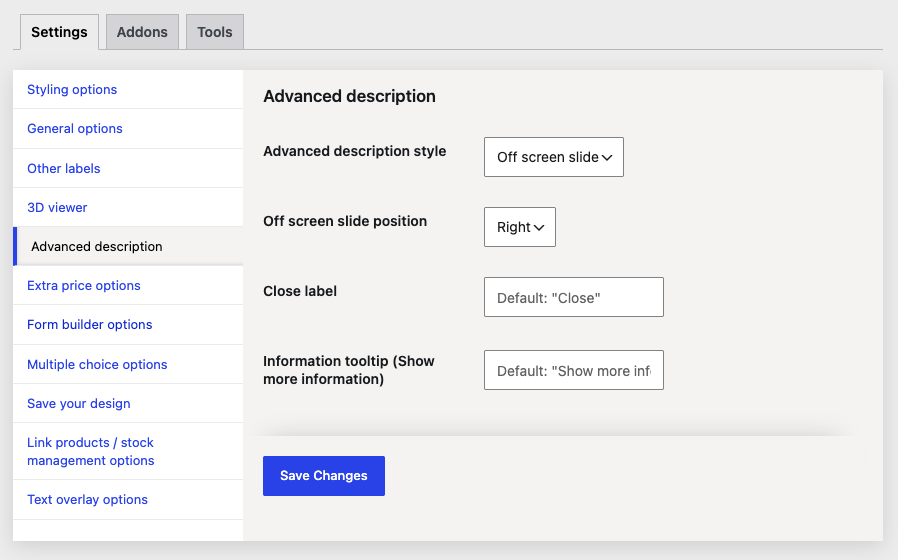Select Advanced description sidebar item
898x560 pixels.
128,246
